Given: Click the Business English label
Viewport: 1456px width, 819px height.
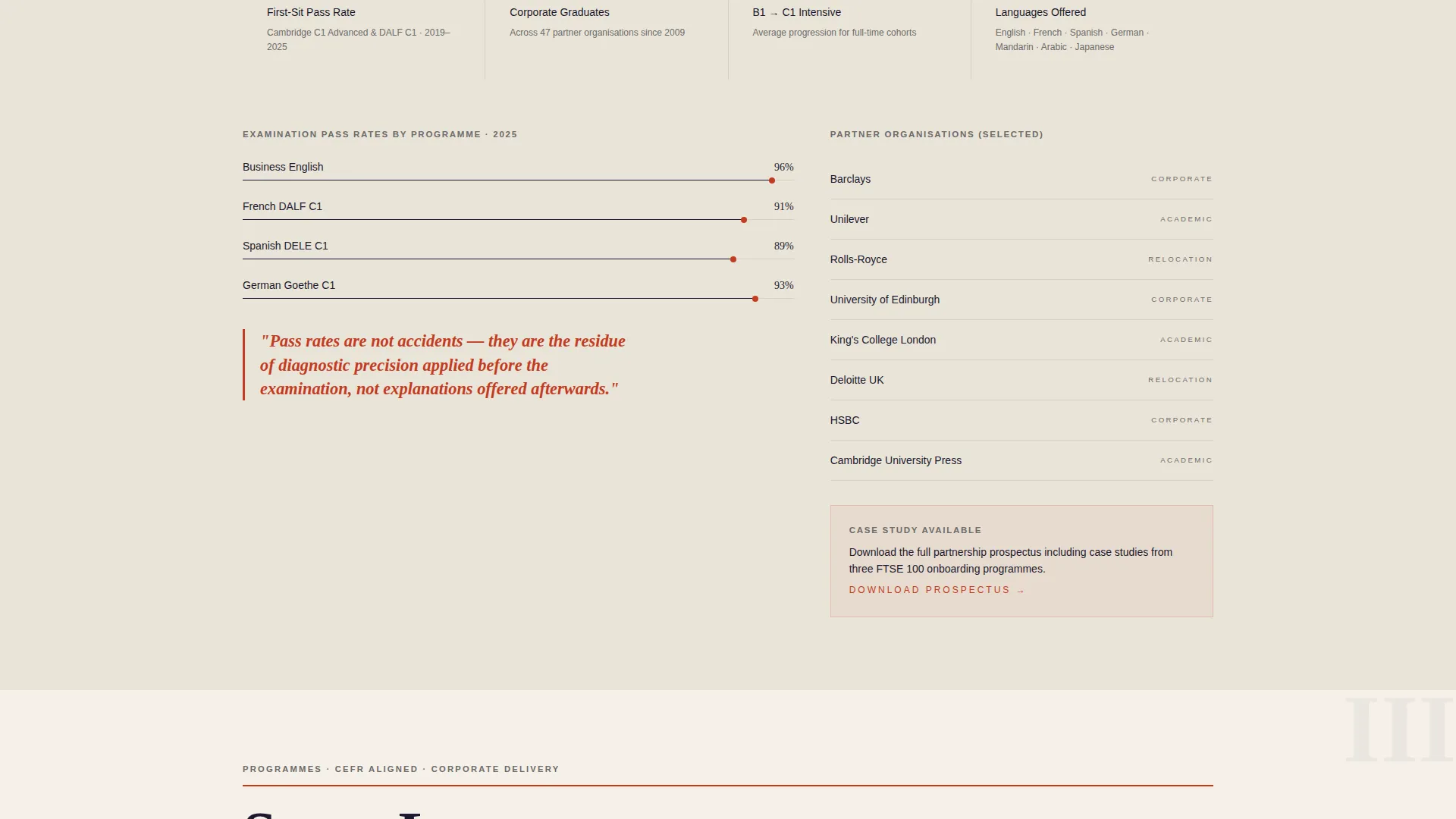Looking at the screenshot, I should [x=283, y=167].
